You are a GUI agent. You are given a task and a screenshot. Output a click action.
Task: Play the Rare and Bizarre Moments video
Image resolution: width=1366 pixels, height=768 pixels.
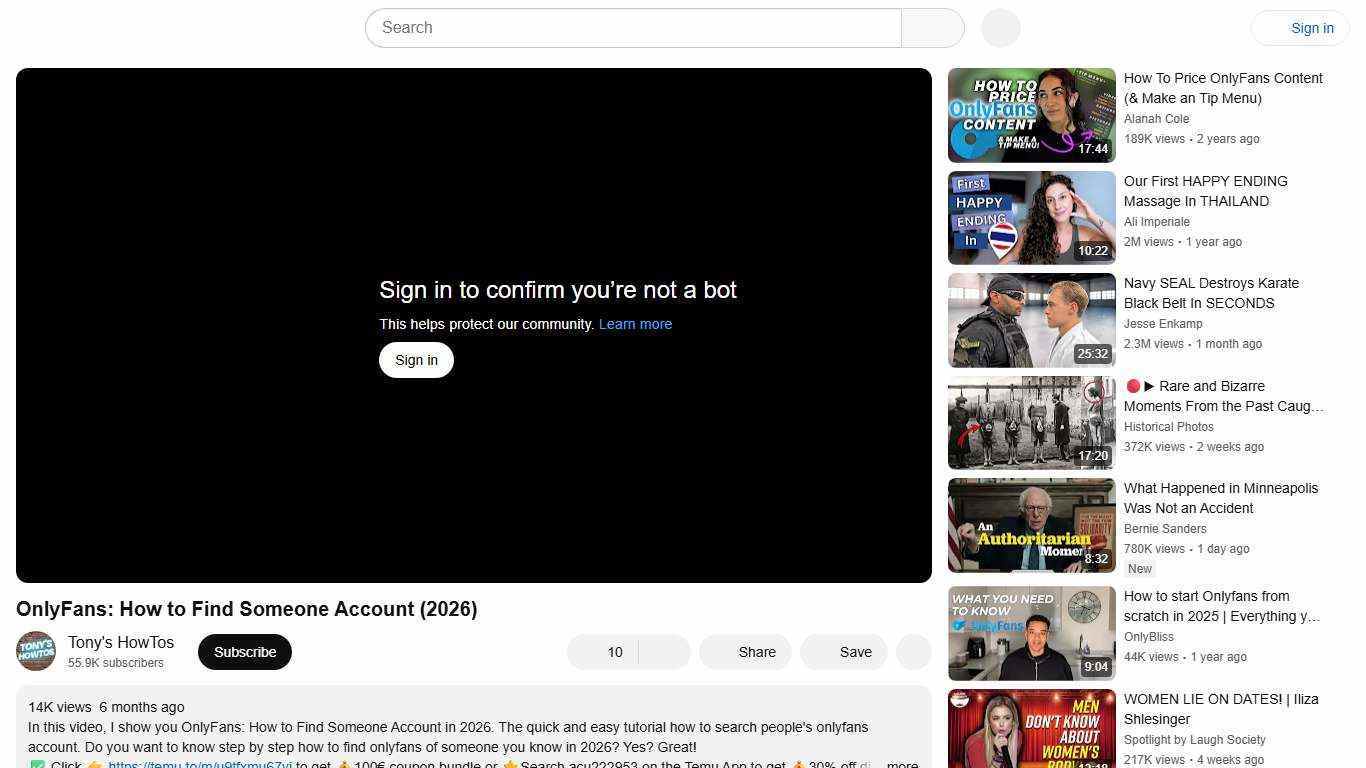pyautogui.click(x=1031, y=422)
